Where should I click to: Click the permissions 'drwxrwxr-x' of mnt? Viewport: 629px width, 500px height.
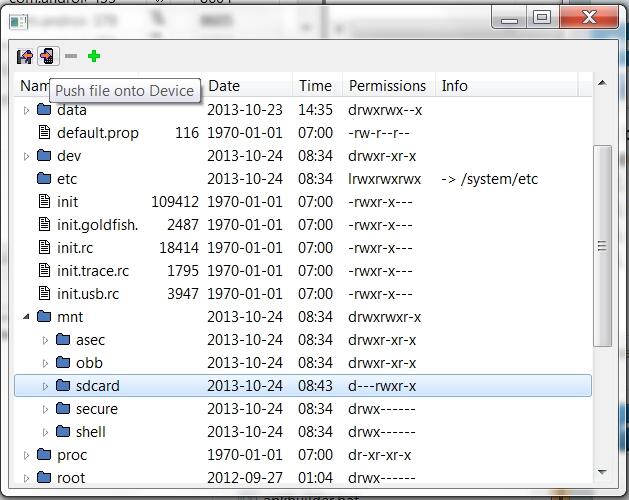(385, 317)
